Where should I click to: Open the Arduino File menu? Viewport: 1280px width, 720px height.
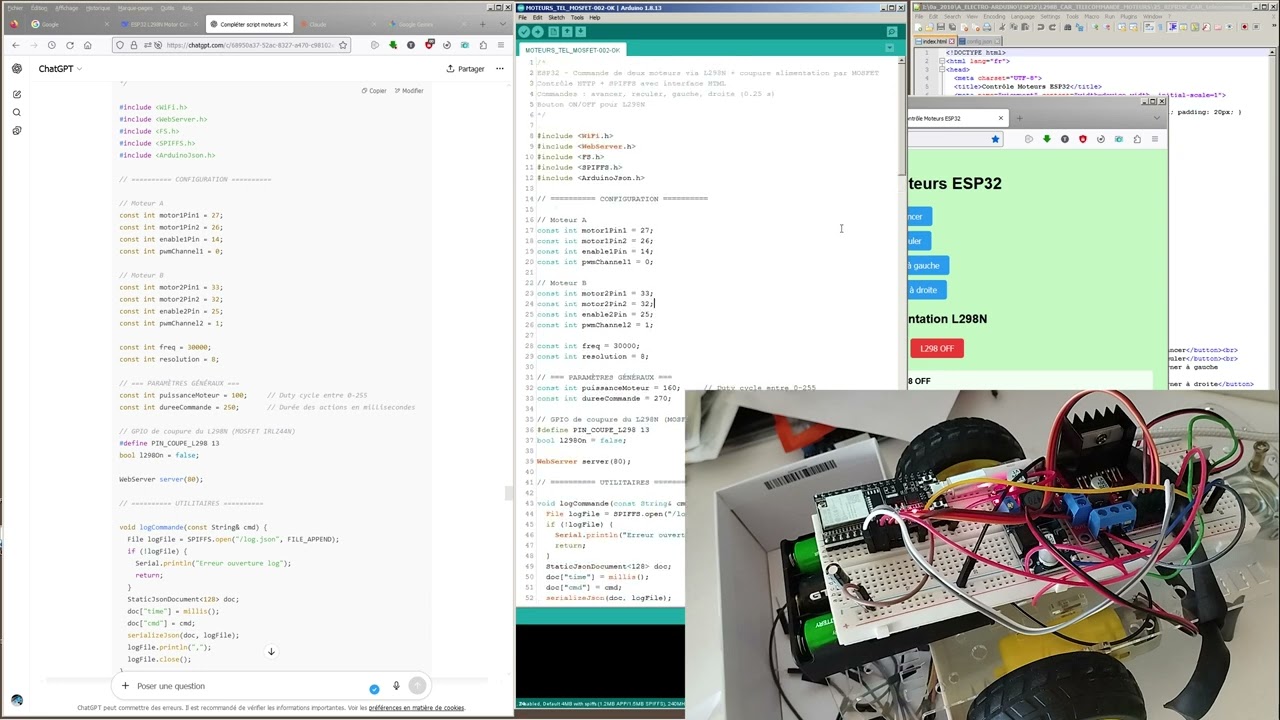tap(523, 17)
